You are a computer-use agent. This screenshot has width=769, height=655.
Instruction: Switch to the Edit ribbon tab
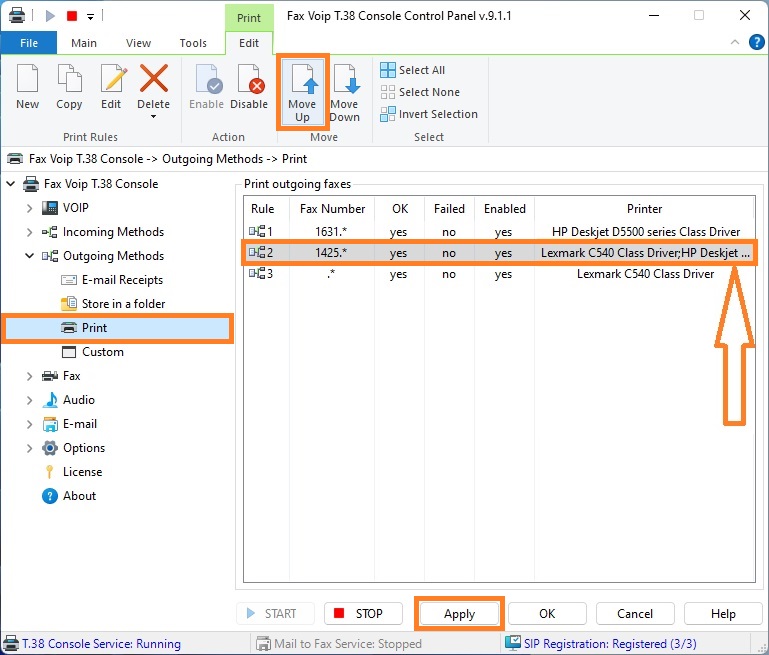(249, 43)
